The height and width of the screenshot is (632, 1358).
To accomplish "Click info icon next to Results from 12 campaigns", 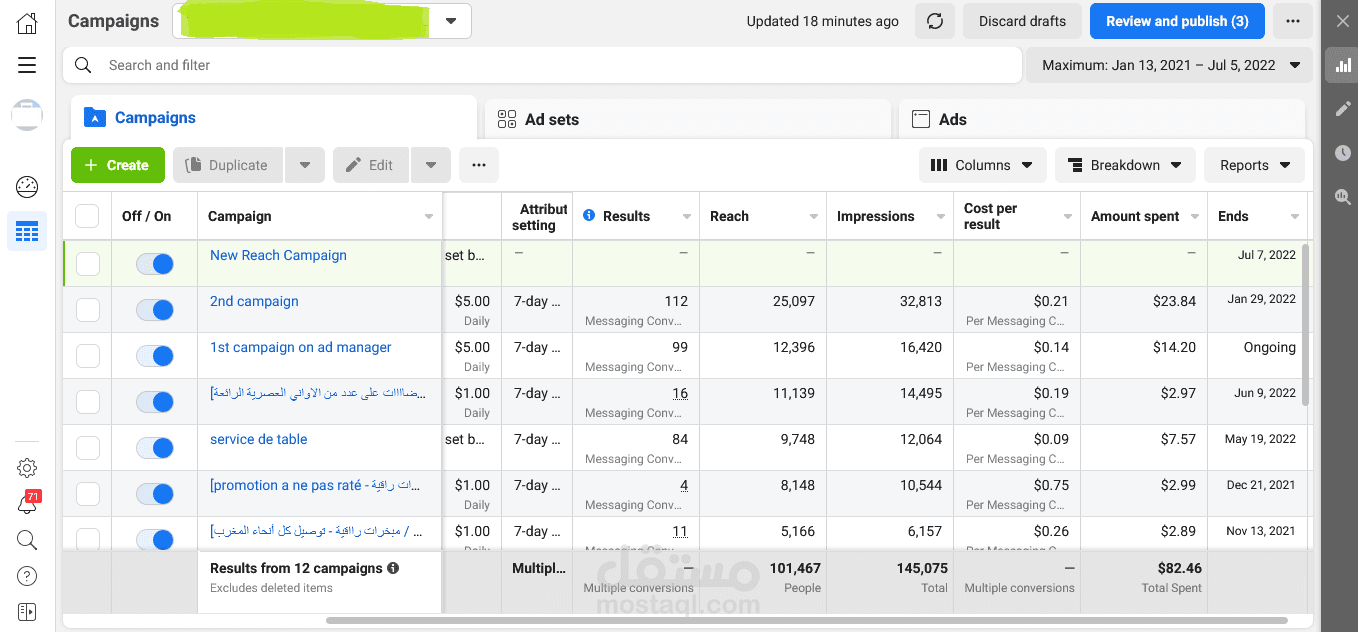I will click(x=393, y=568).
